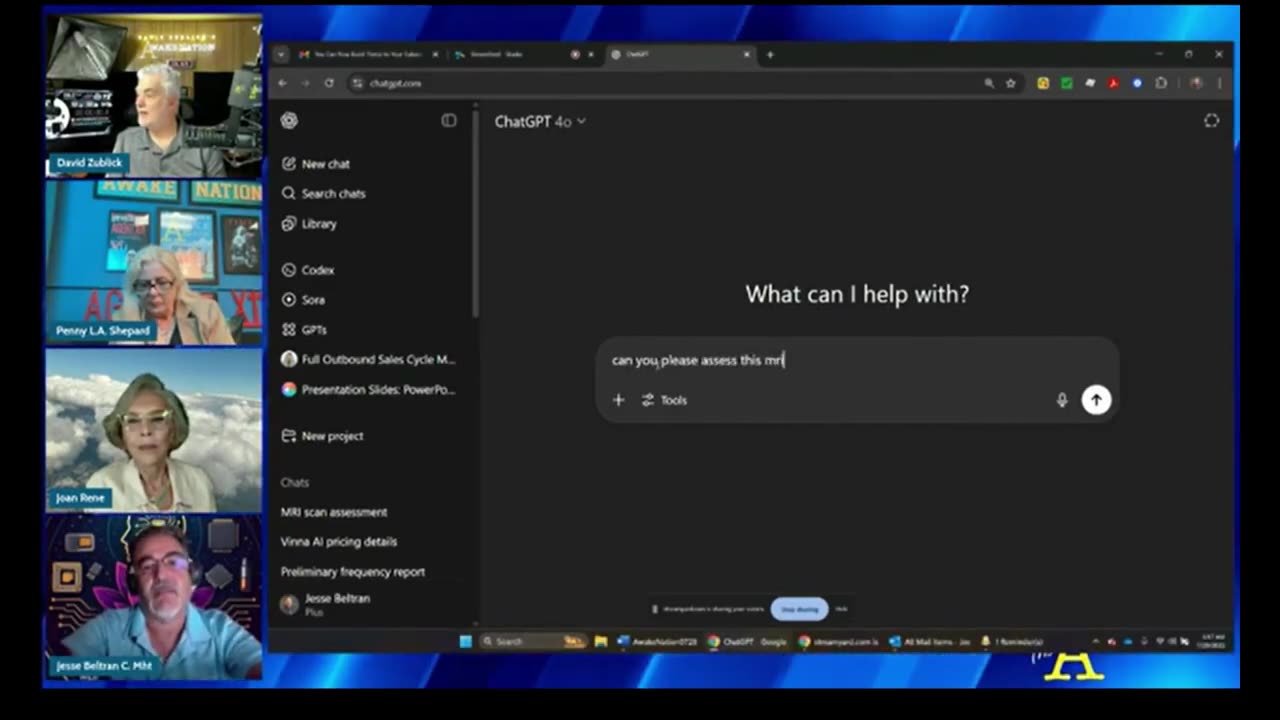Click Joan Rene's video thumbnail
This screenshot has width=1280, height=720.
tap(154, 430)
